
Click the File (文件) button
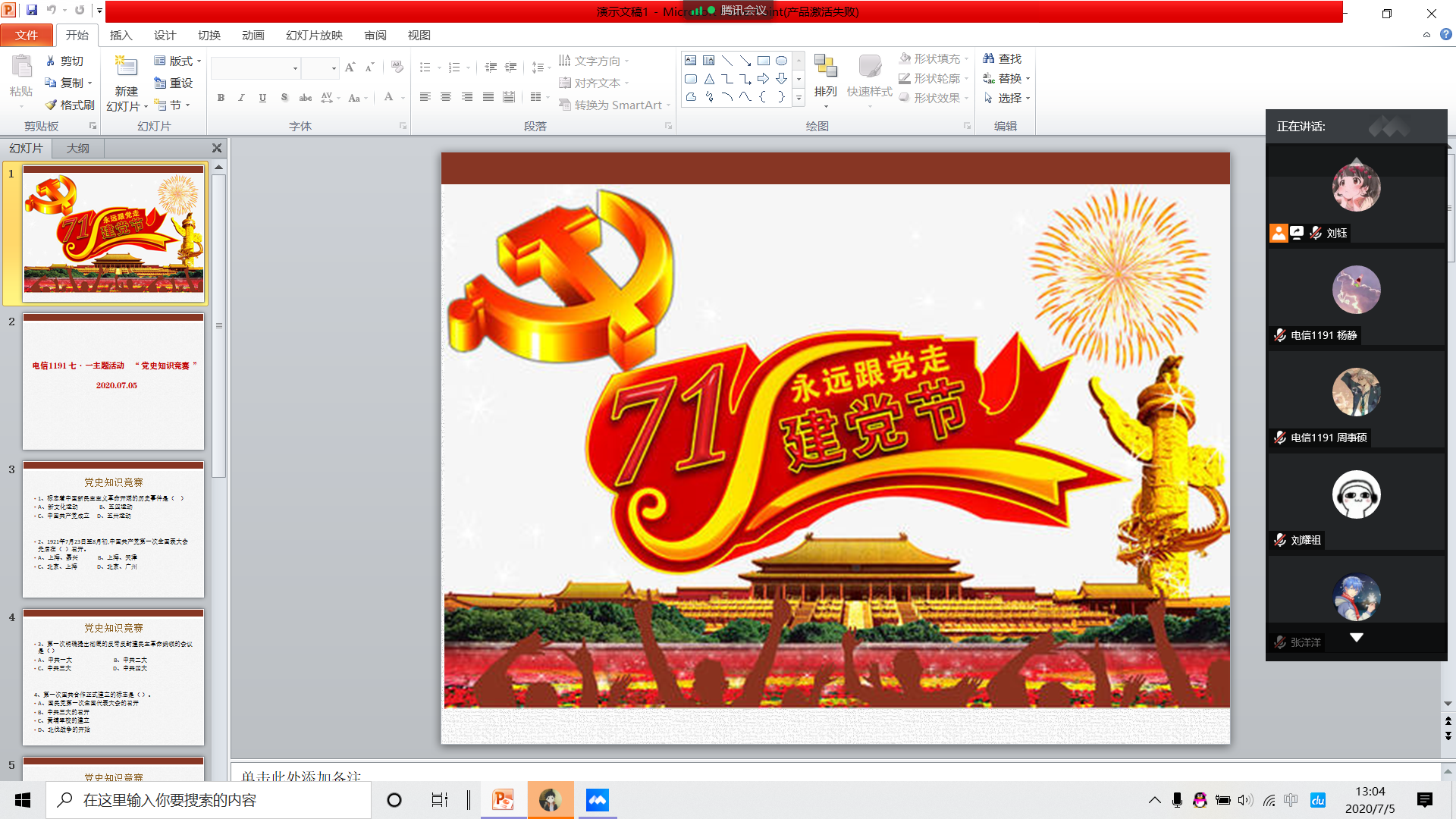pos(27,35)
